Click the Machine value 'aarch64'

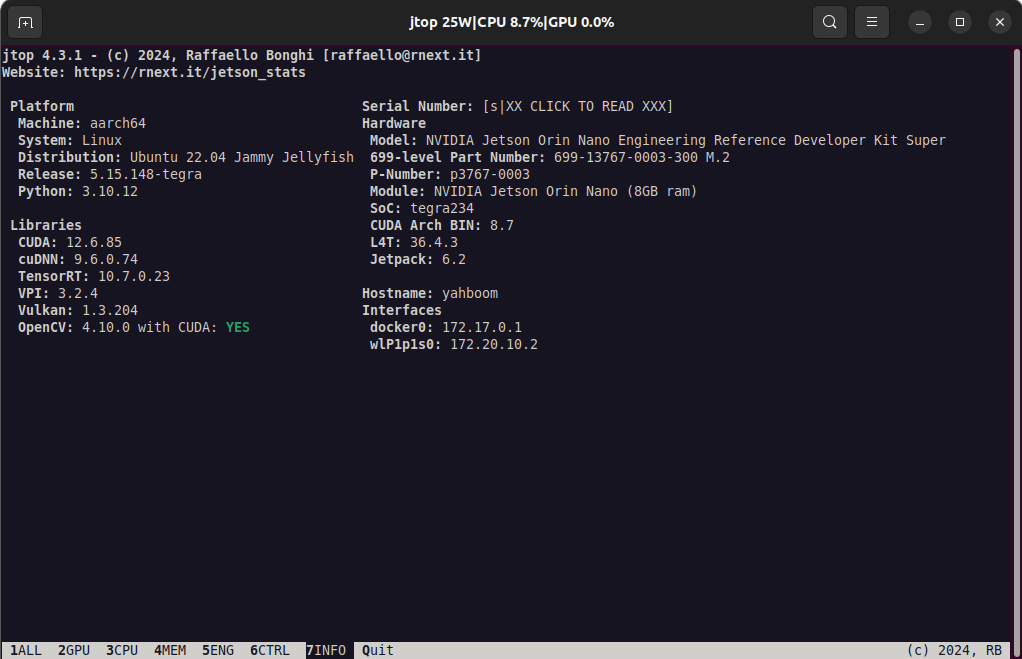pyautogui.click(x=118, y=123)
